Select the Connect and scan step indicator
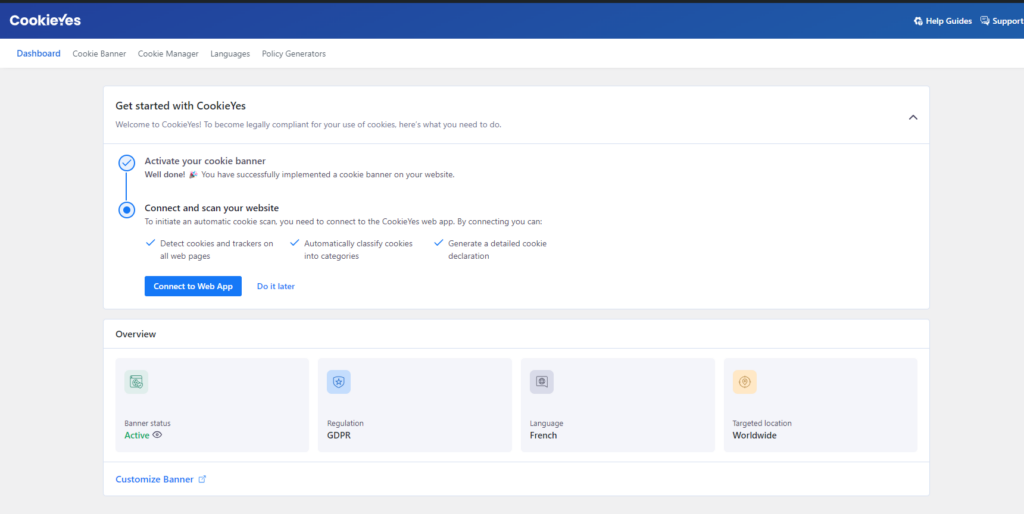The image size is (1024, 514). [x=127, y=210]
